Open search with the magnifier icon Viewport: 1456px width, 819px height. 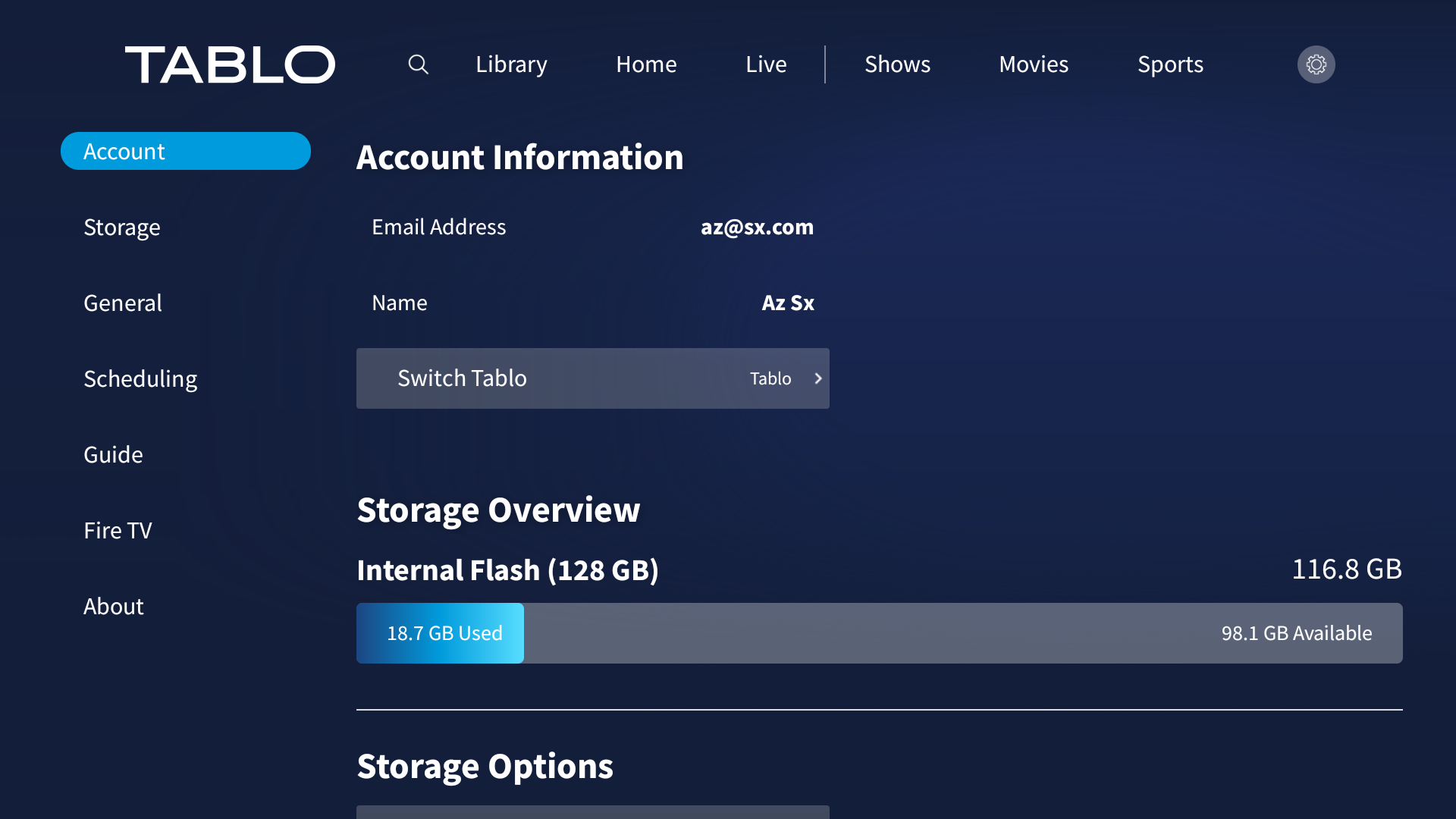(x=418, y=64)
